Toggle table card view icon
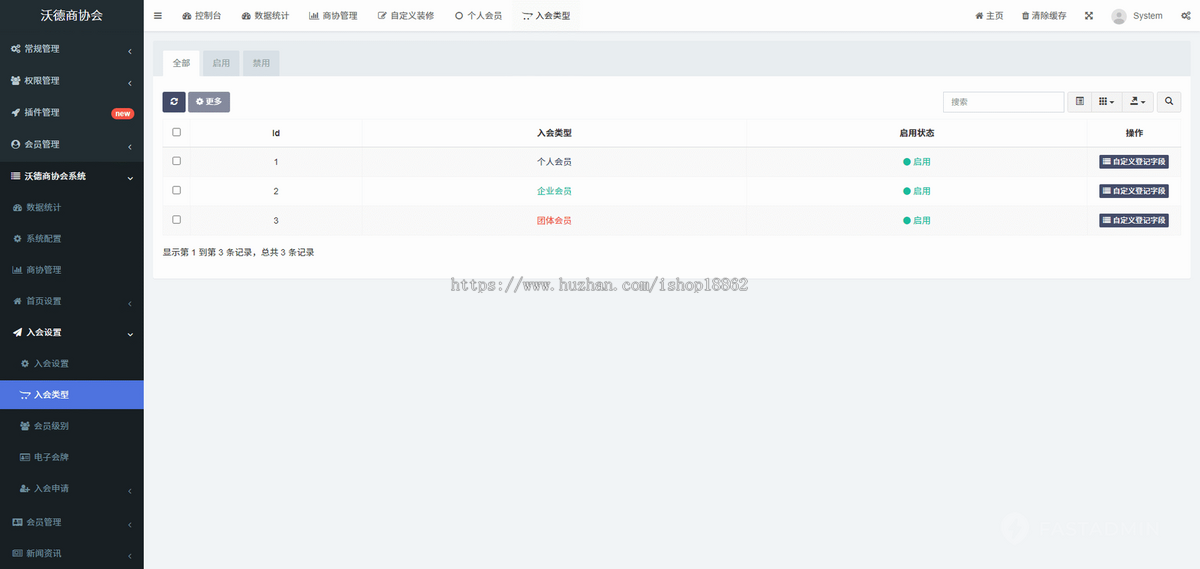This screenshot has height=569, width=1200. [1080, 101]
